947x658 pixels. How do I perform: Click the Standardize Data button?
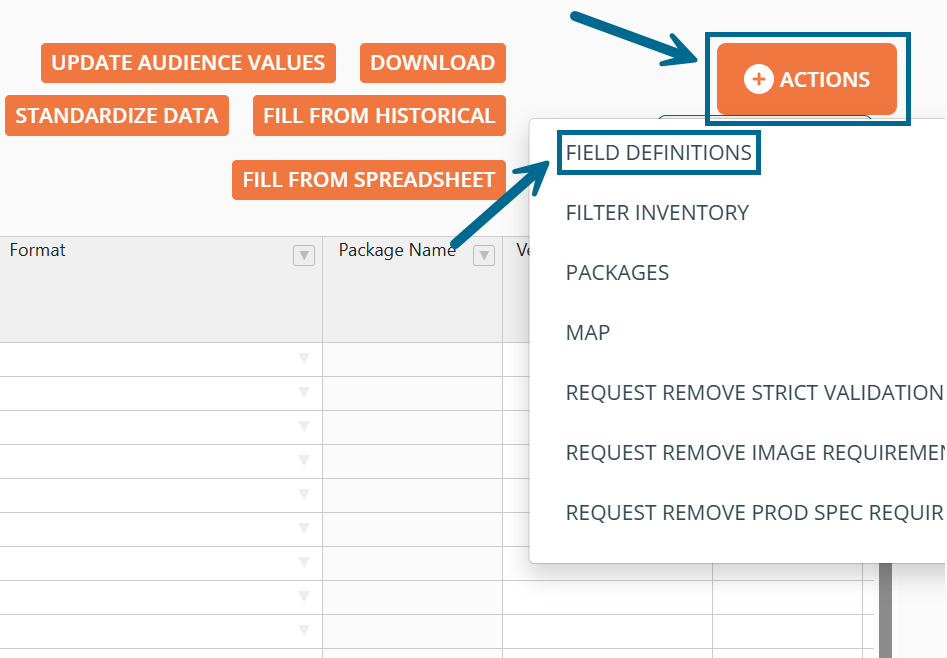pyautogui.click(x=117, y=116)
